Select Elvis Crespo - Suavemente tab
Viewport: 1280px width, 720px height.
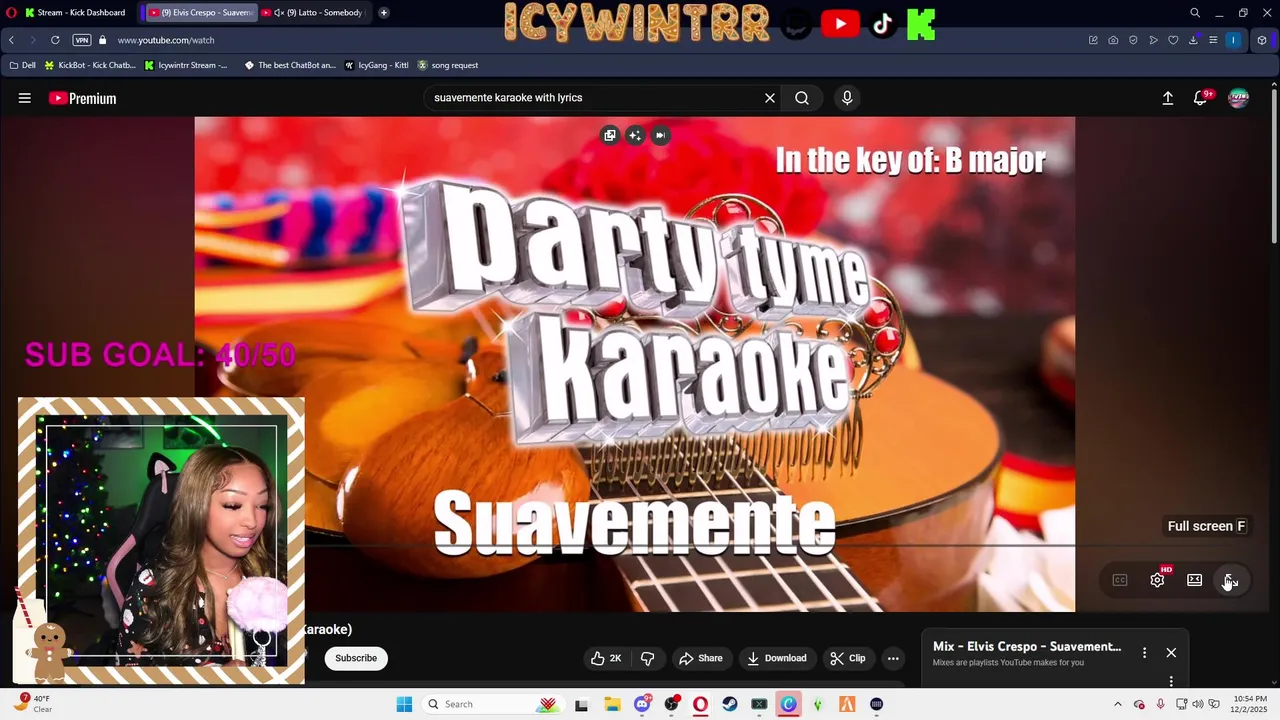tap(200, 13)
